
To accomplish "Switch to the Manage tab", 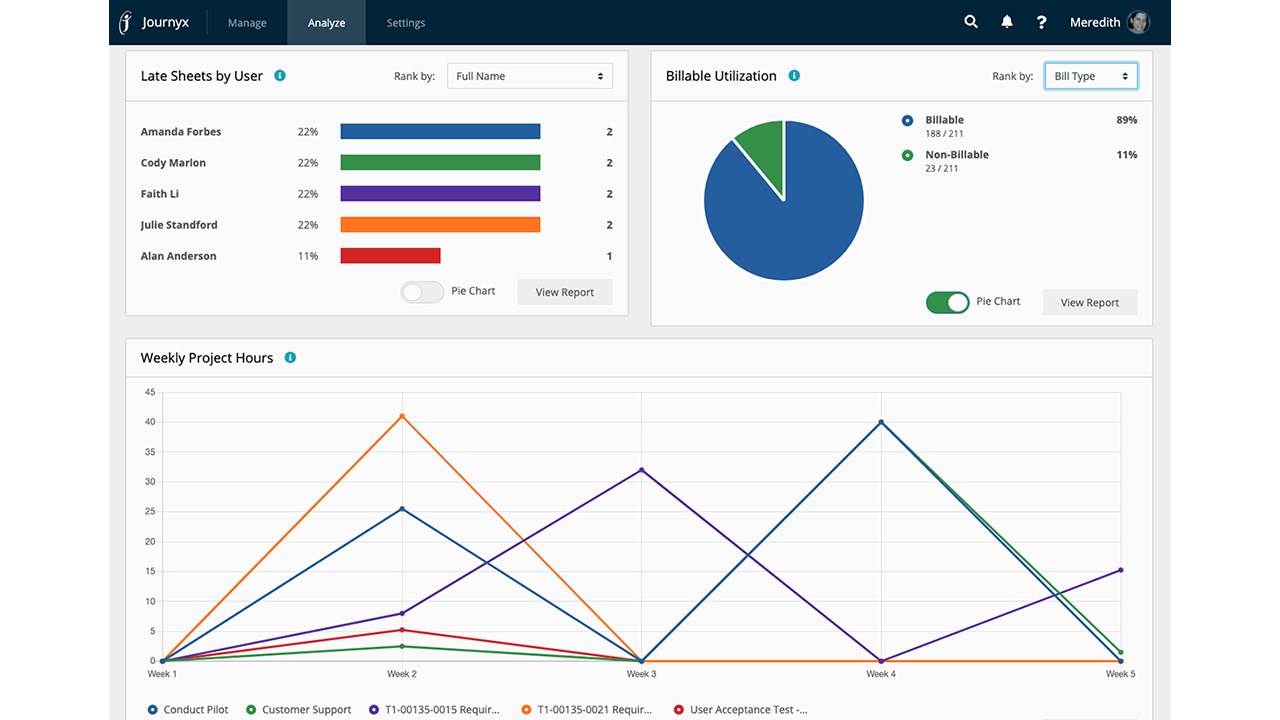I will 247,22.
